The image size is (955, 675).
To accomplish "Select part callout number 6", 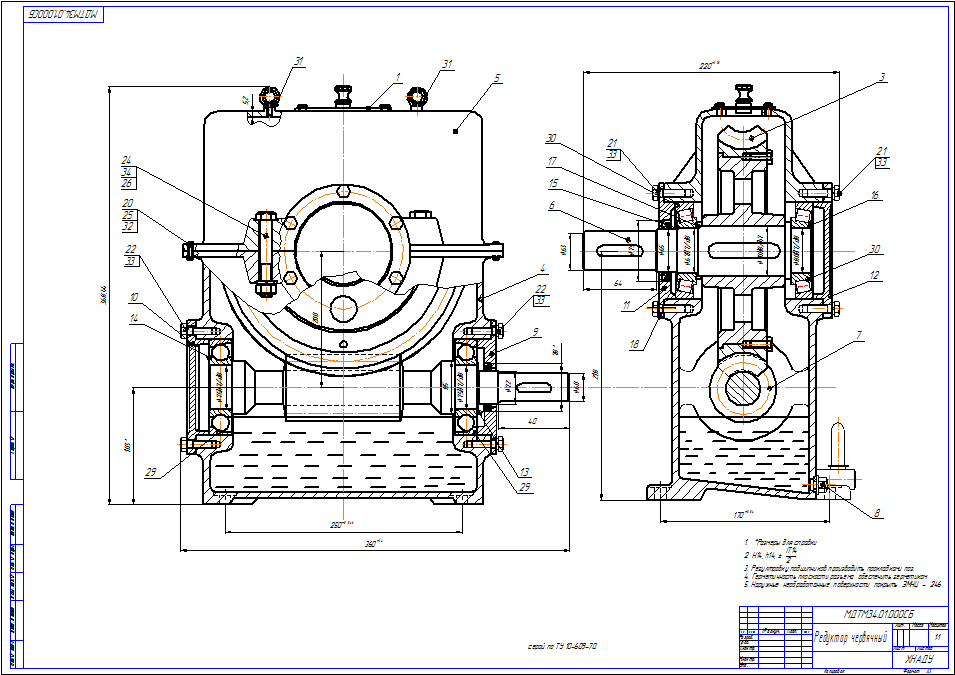I will click(x=552, y=205).
